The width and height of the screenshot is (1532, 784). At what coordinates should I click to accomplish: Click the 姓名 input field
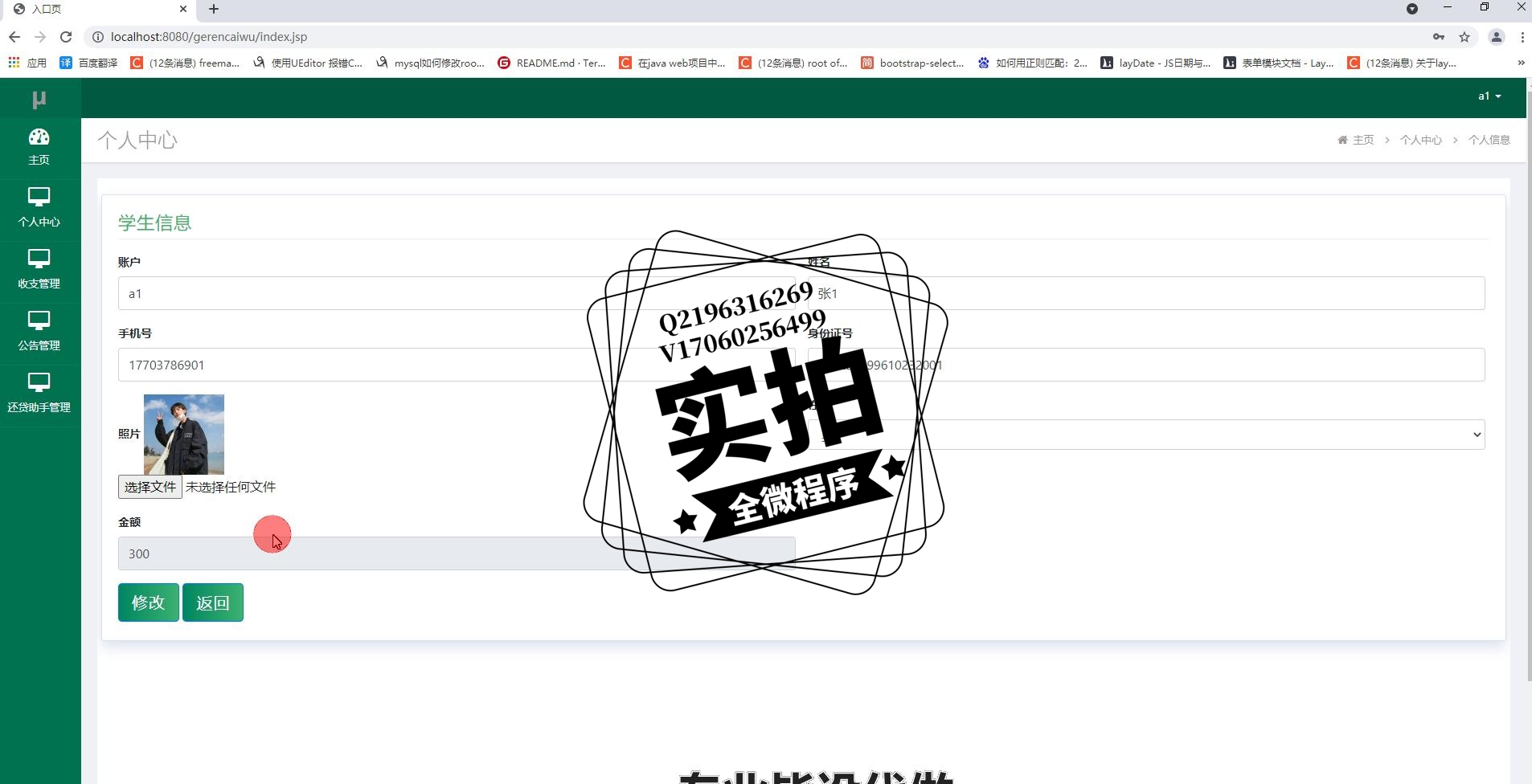1146,293
